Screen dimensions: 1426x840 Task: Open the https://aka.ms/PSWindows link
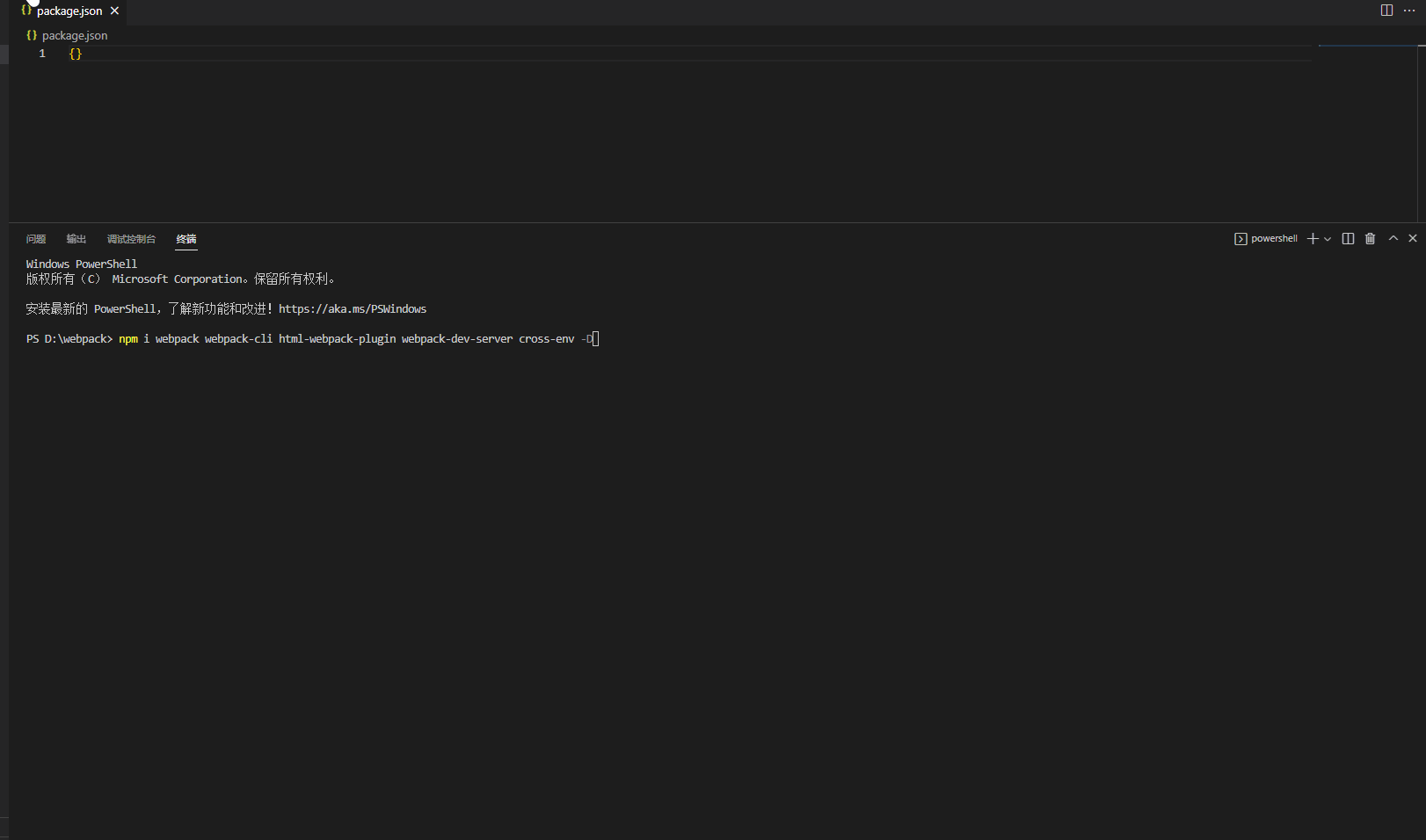point(353,308)
